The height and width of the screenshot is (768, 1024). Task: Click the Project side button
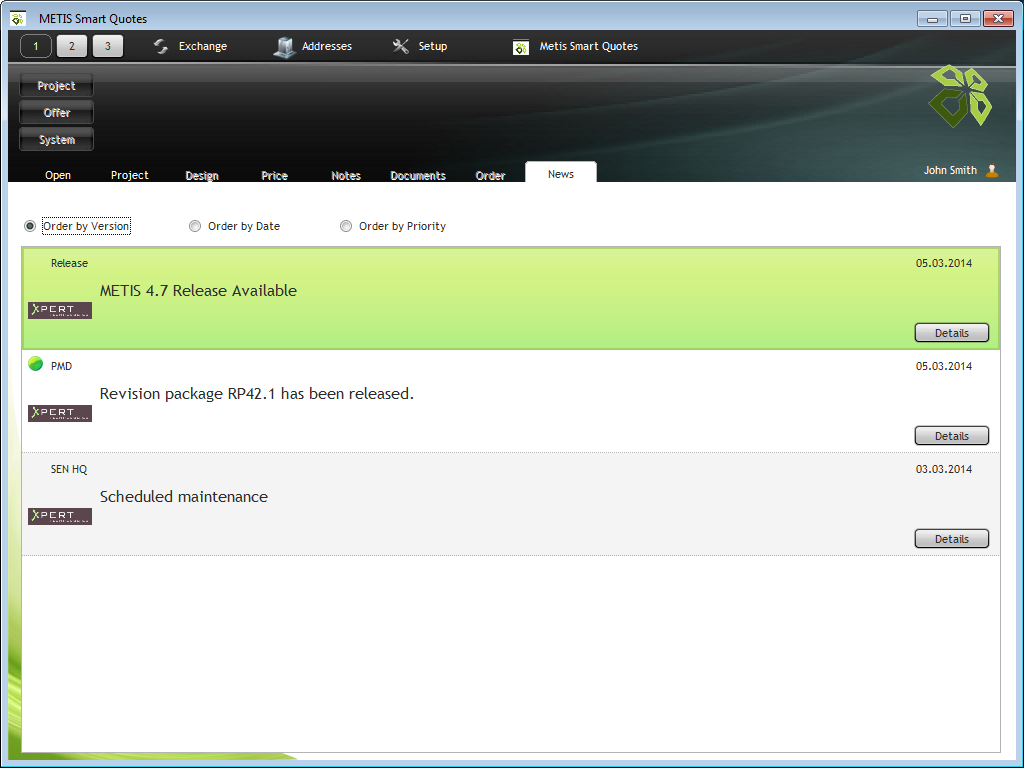click(56, 86)
